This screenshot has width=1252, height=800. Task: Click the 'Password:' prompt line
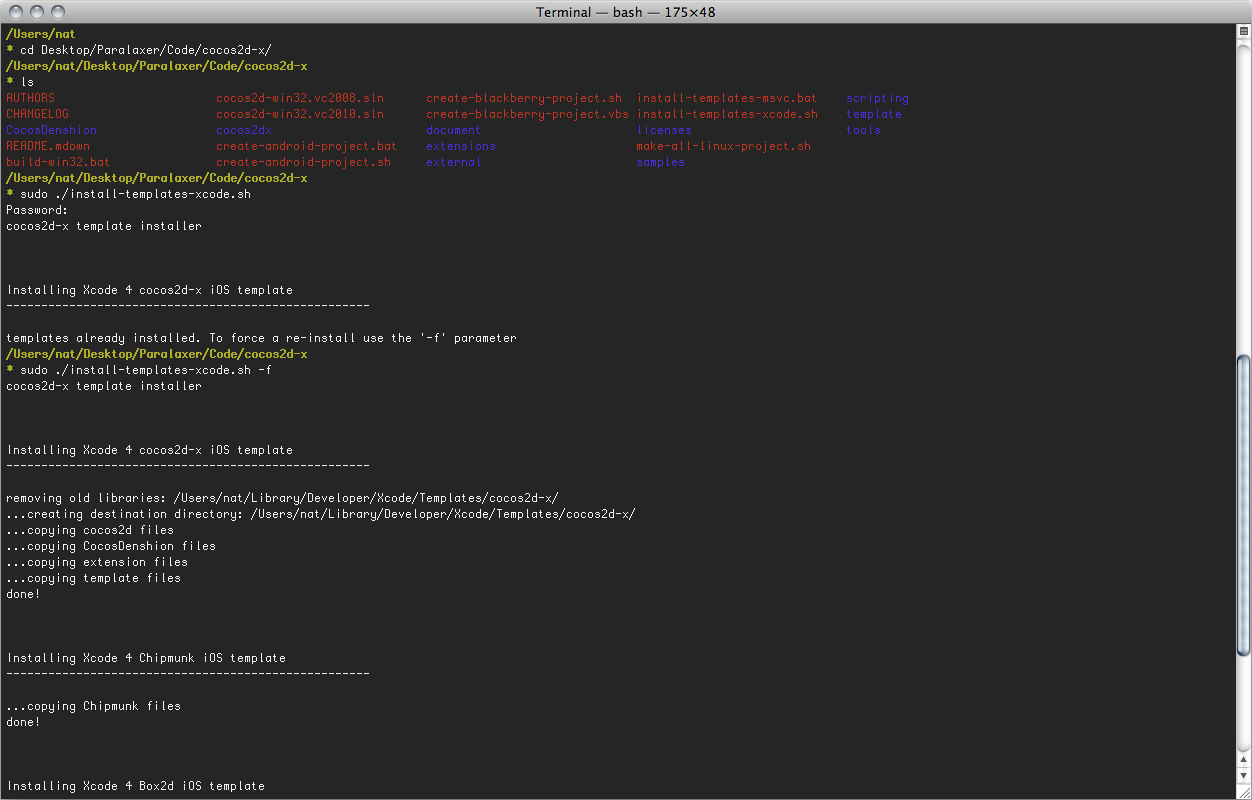click(x=37, y=210)
